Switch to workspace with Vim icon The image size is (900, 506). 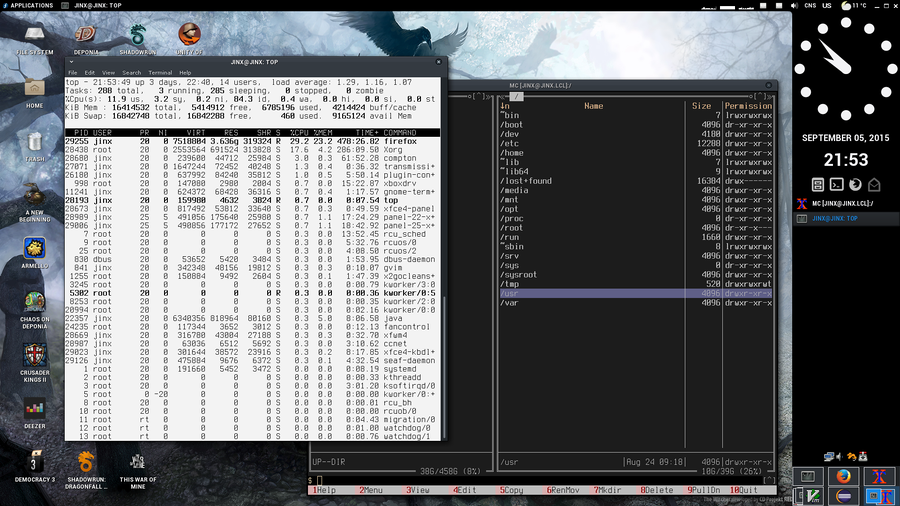812,496
